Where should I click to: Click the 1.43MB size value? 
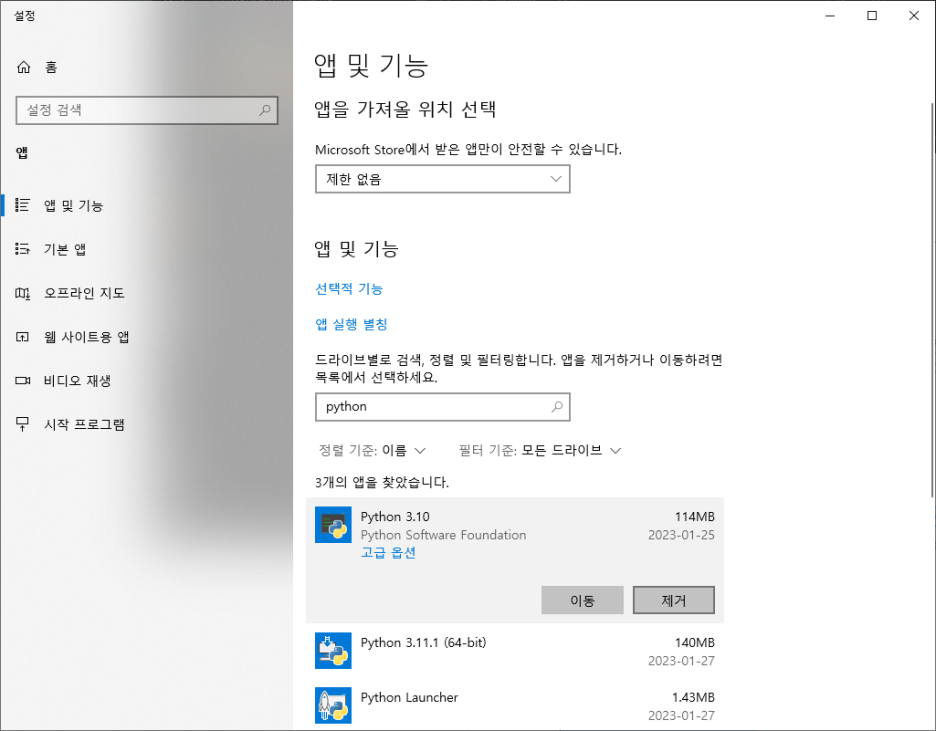coord(693,697)
